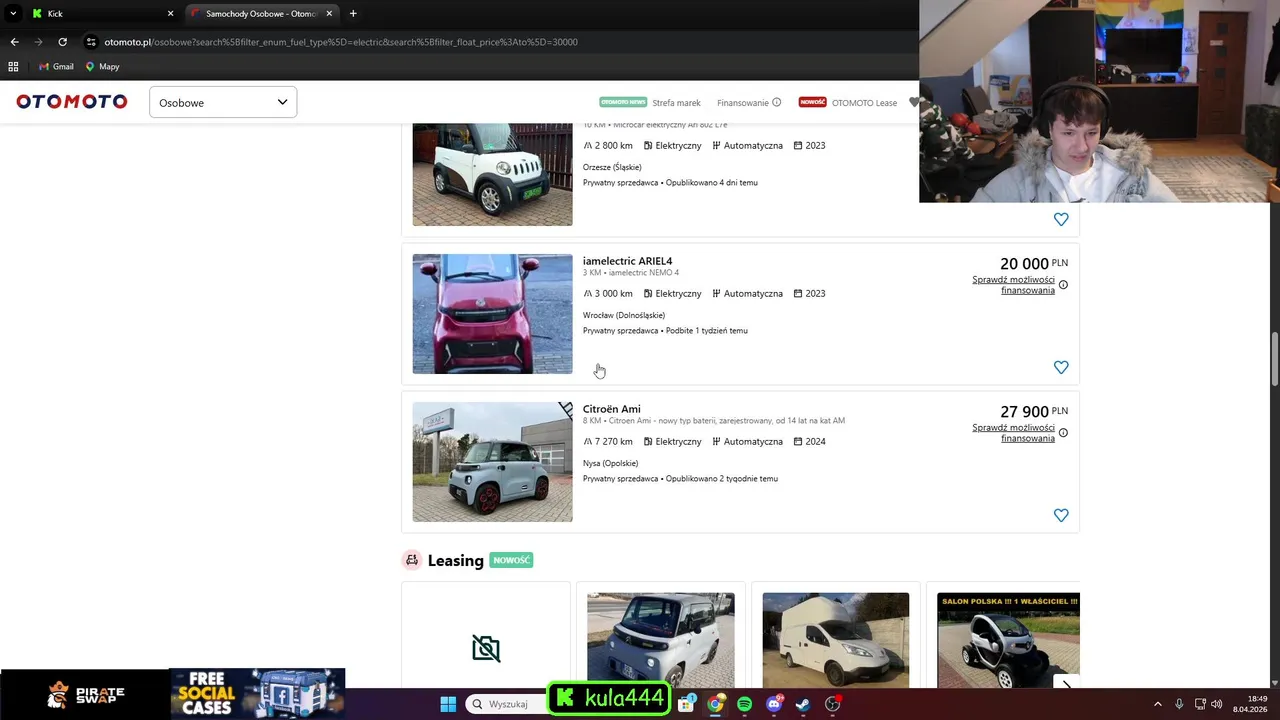Go back to previous page in Chrome
Screen dimensions: 1280x720
[x=14, y=42]
